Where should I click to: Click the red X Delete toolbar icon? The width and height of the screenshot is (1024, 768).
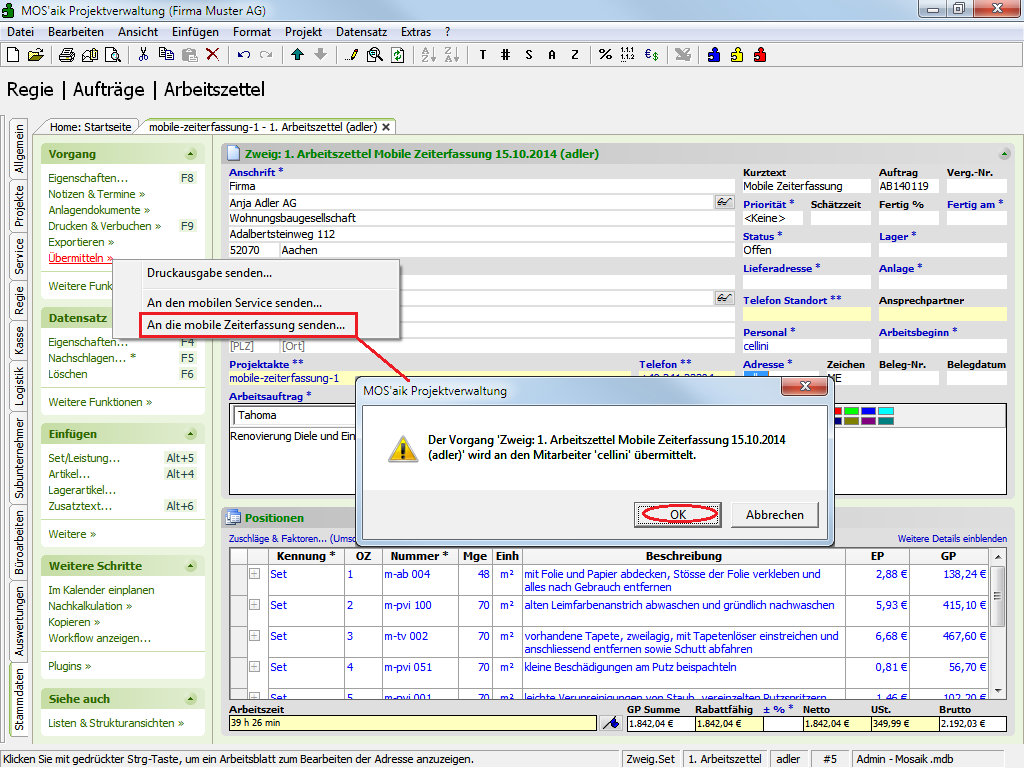coord(212,54)
